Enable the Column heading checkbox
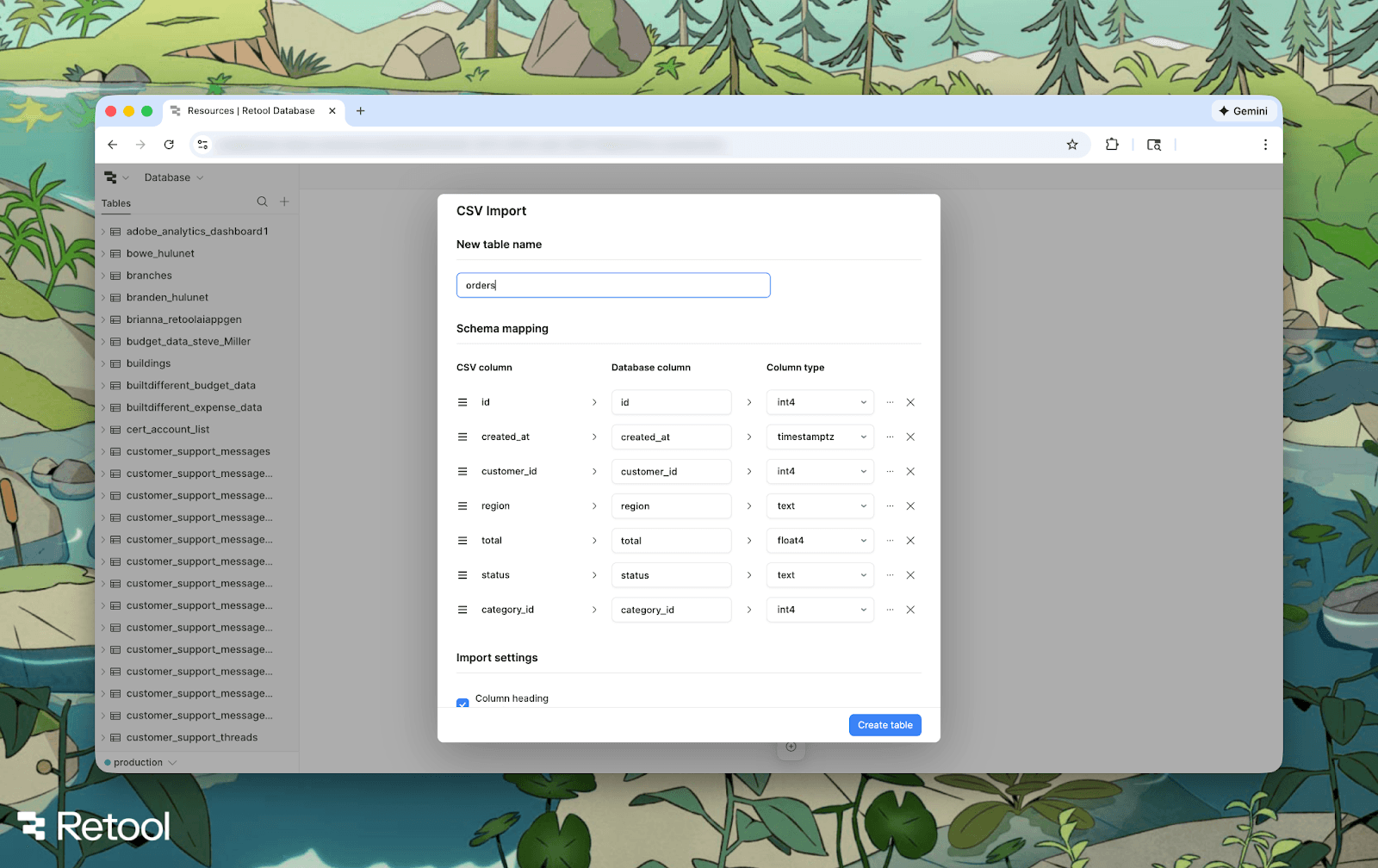This screenshot has width=1378, height=868. (x=462, y=704)
